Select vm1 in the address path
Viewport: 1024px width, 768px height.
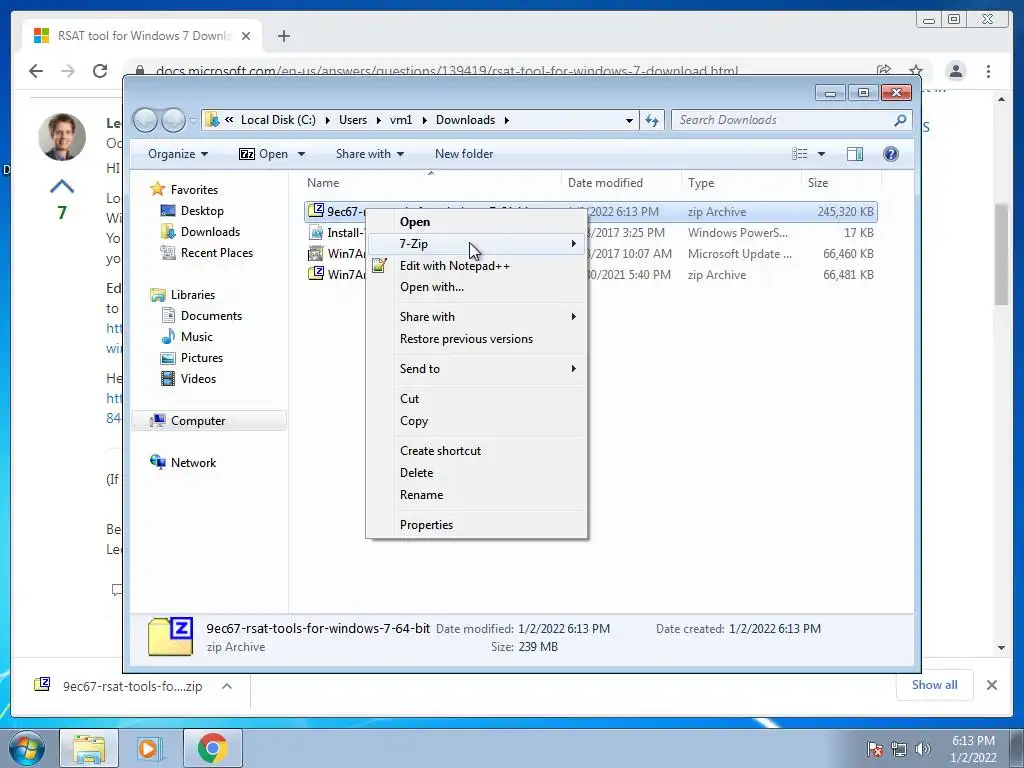click(x=401, y=120)
